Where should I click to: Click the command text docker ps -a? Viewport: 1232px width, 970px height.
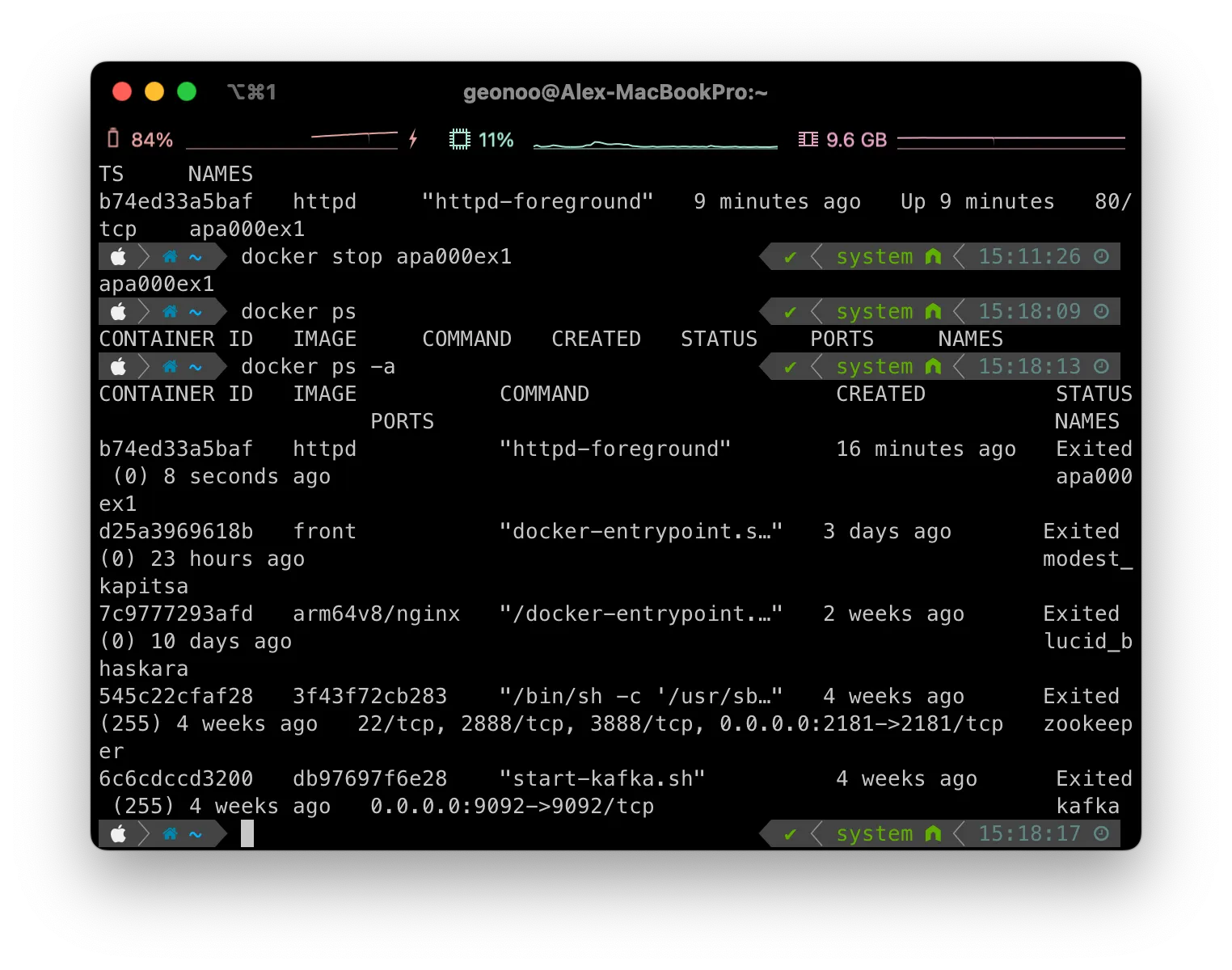(x=319, y=367)
